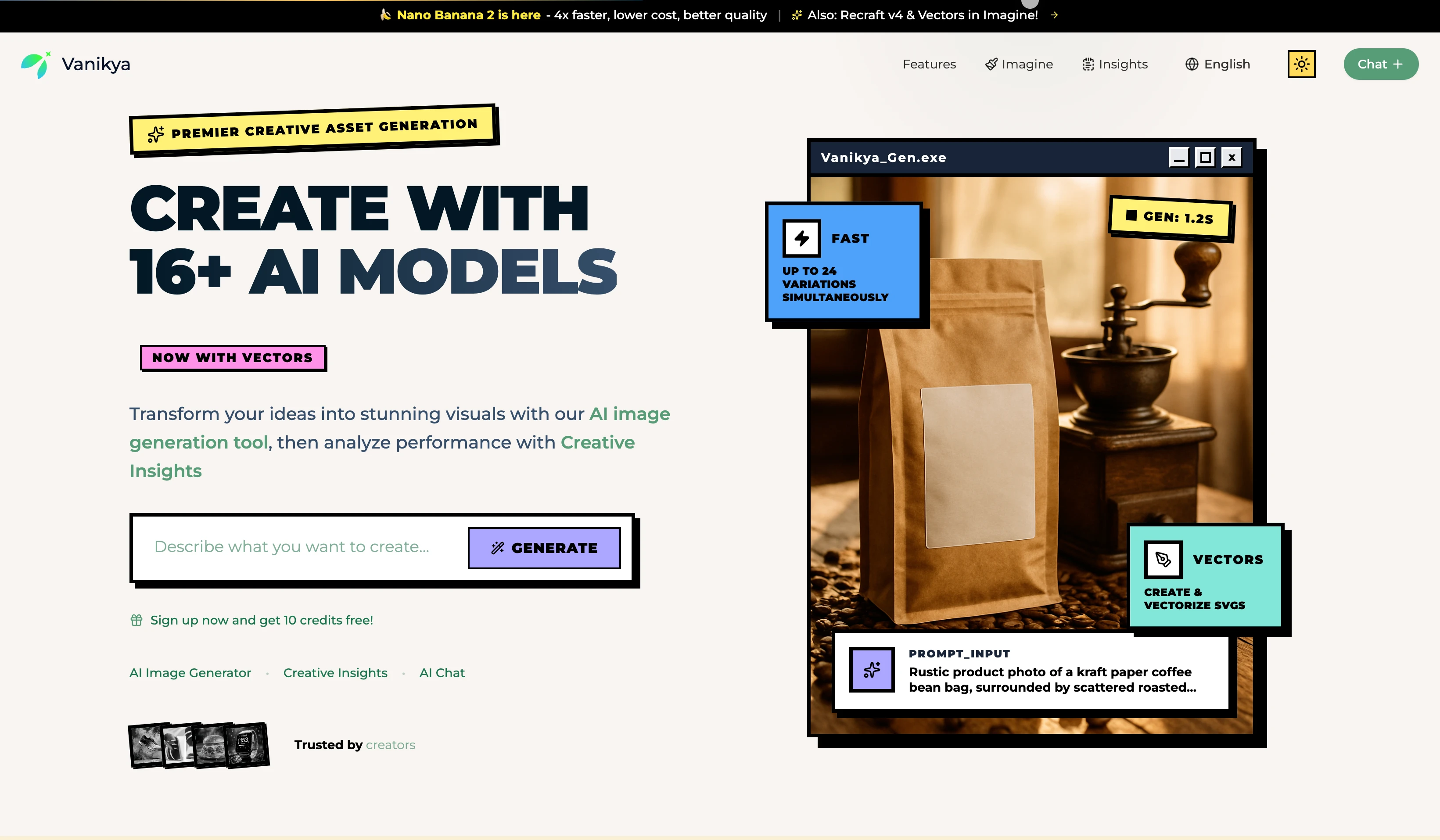Viewport: 1440px width, 840px height.
Task: Click the lightning bolt Fast icon
Action: click(x=802, y=238)
